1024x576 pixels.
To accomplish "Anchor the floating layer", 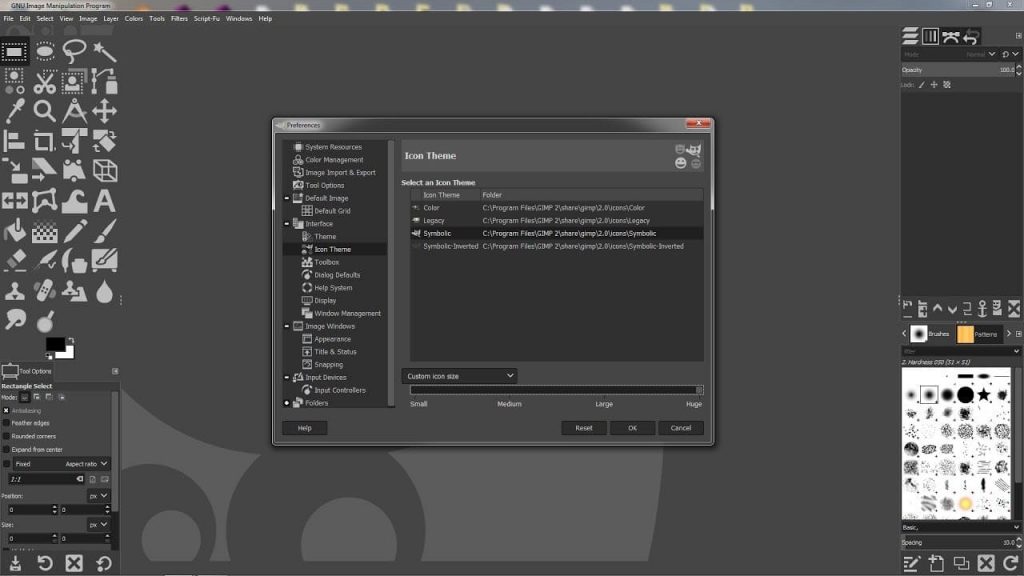I will pos(982,308).
